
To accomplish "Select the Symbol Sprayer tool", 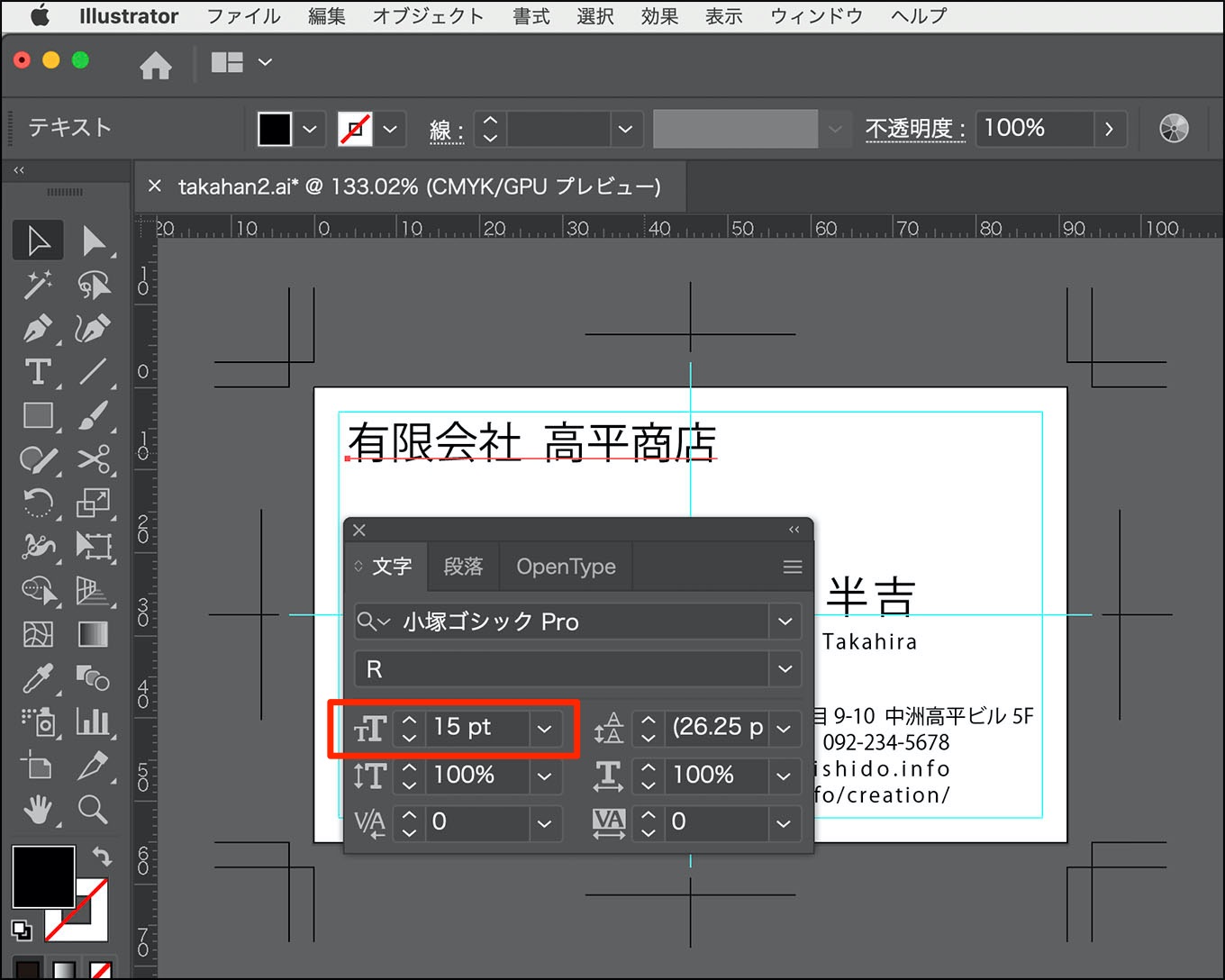I will click(38, 721).
